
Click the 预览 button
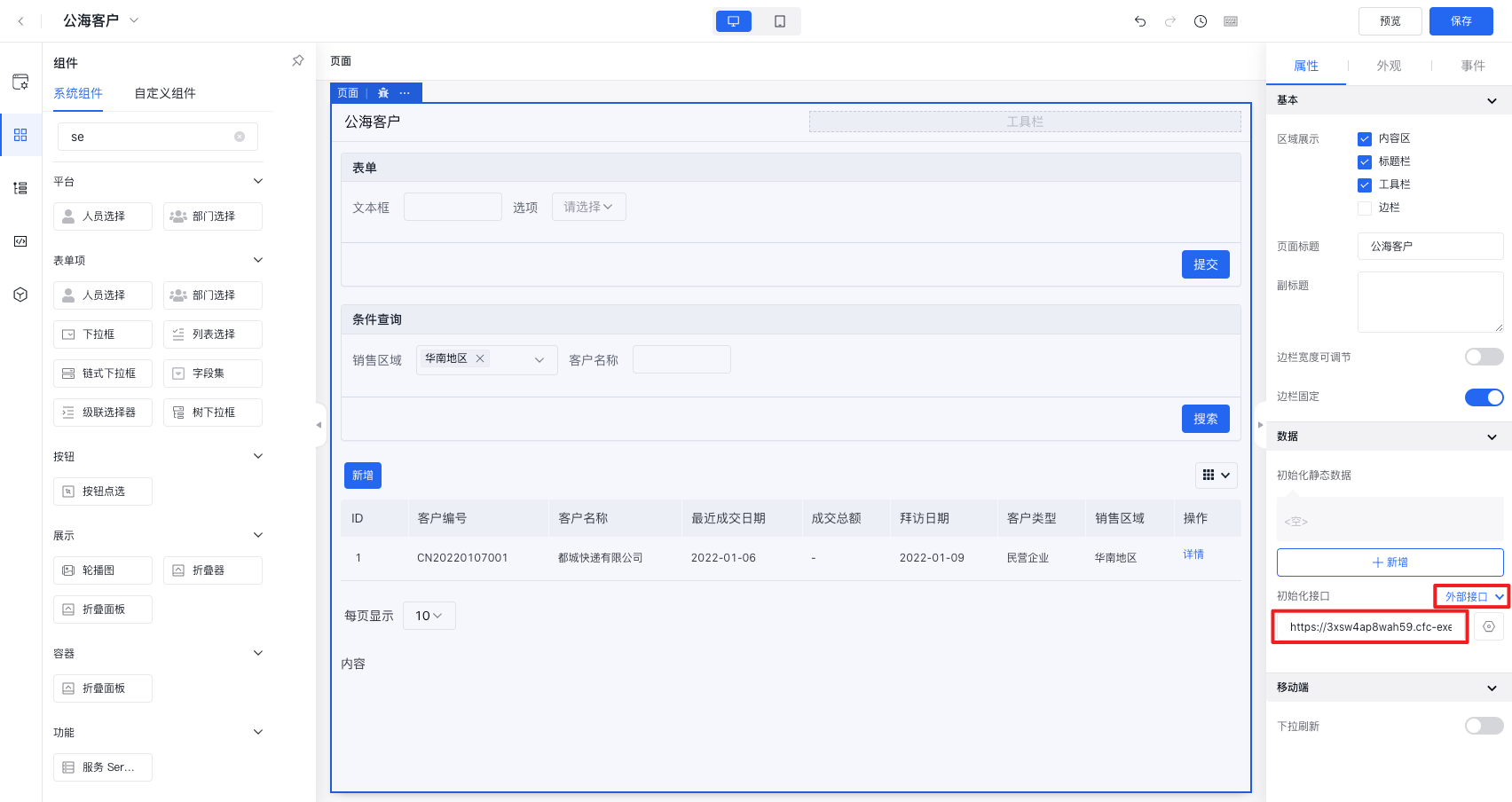[x=1390, y=21]
